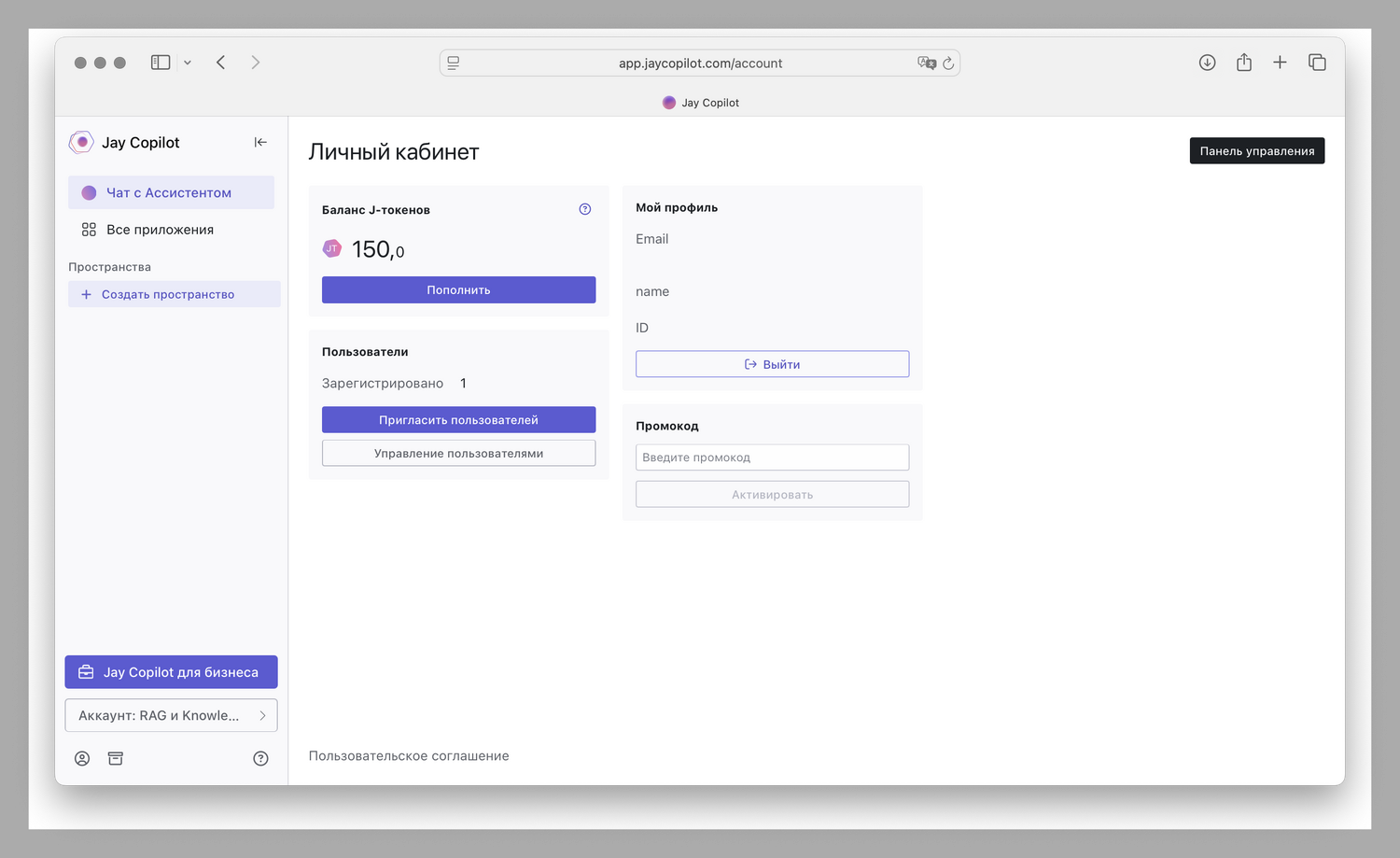Click Пригласить пользователей
Viewport: 1400px width, 858px height.
[x=458, y=419]
